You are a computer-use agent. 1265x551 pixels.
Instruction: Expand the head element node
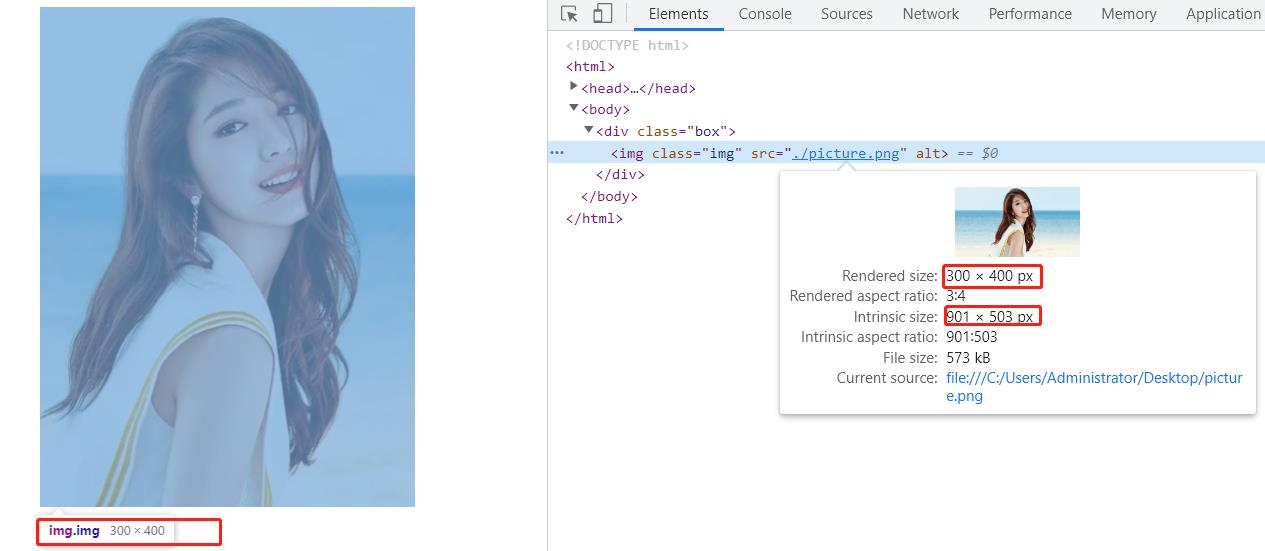click(x=574, y=87)
